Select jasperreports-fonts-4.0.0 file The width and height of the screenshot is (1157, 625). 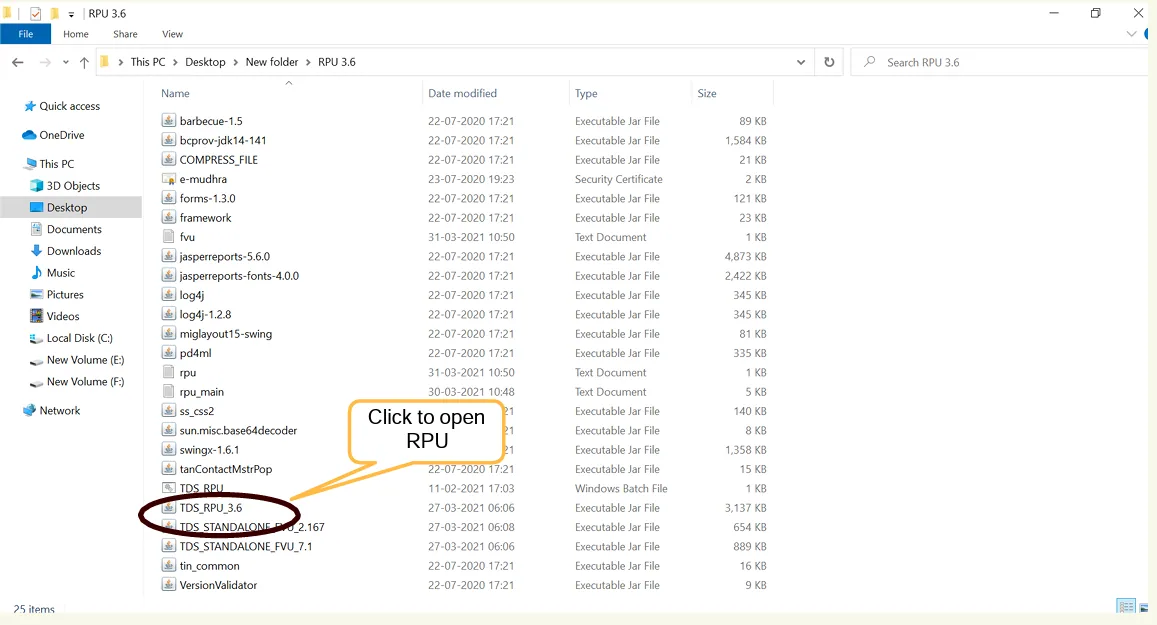click(239, 275)
